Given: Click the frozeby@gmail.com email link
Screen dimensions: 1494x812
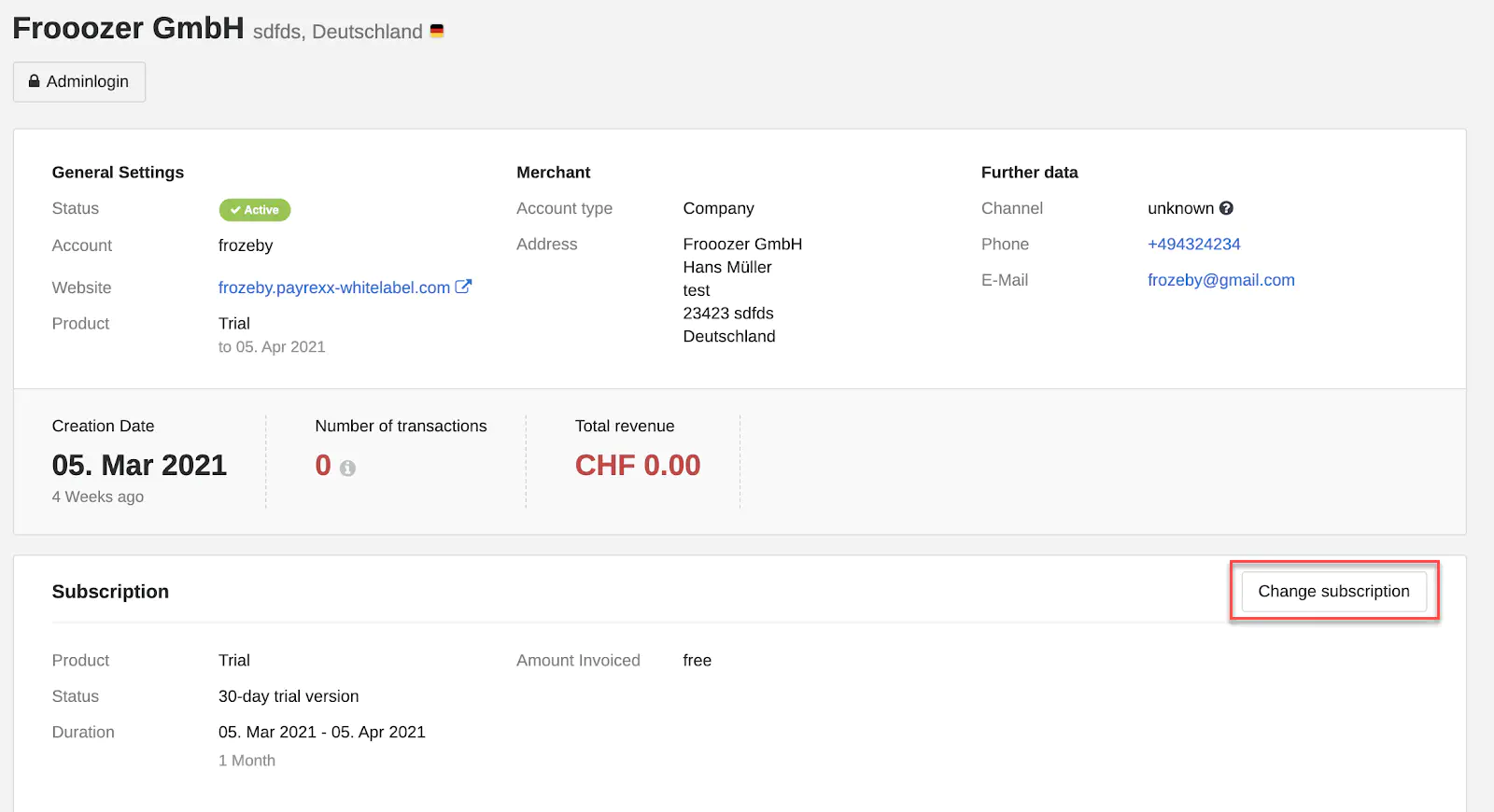Looking at the screenshot, I should click(x=1220, y=280).
